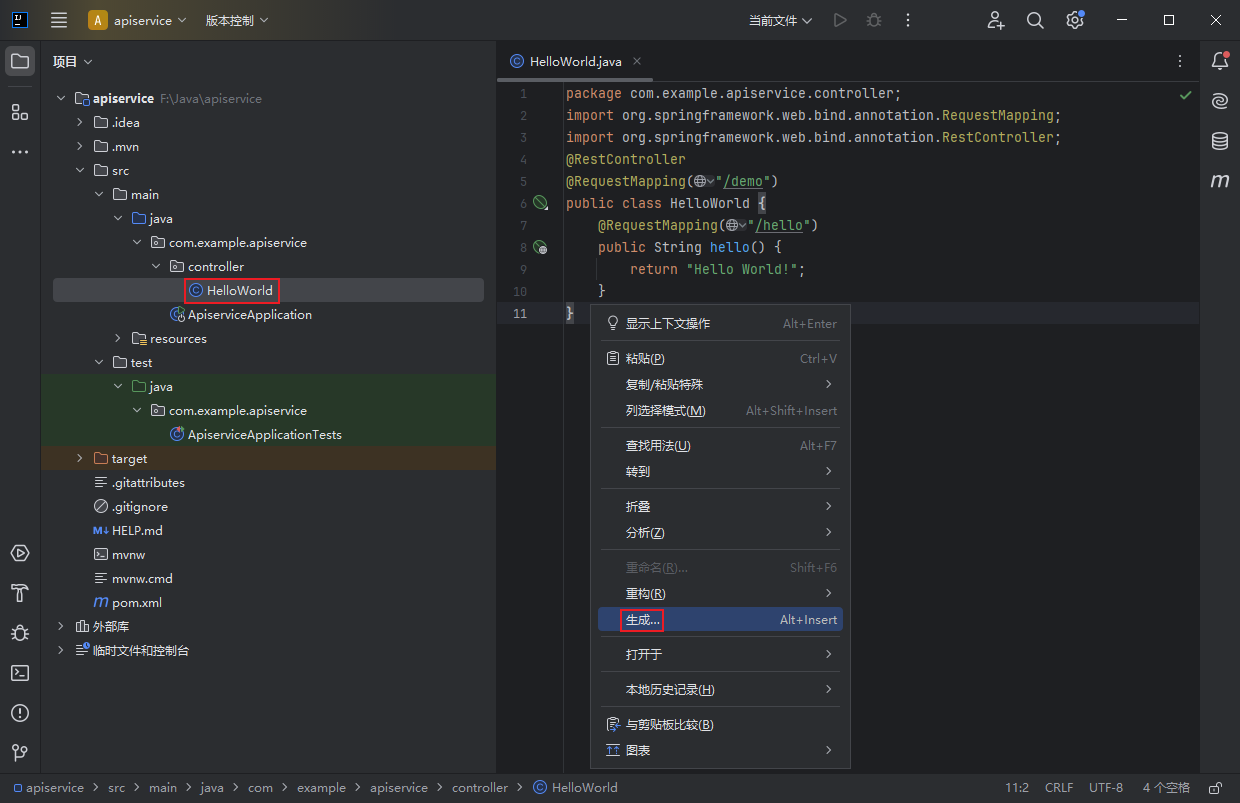
Task: Change CRLF line separator in status bar
Action: pyautogui.click(x=1059, y=788)
